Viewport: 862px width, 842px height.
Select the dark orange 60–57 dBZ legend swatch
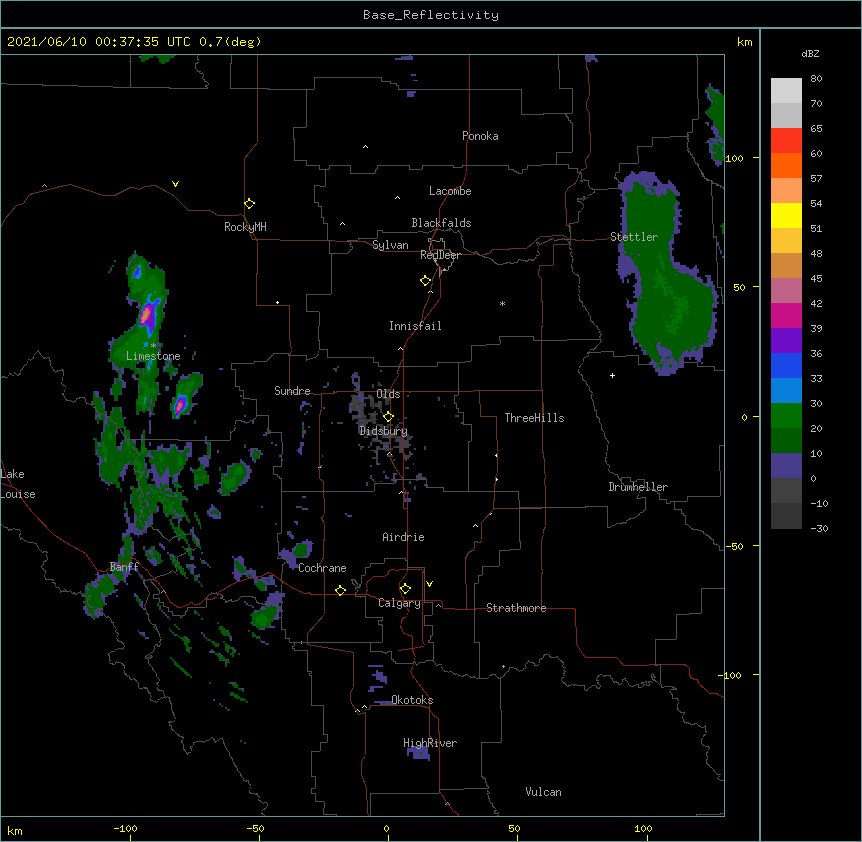pos(786,165)
